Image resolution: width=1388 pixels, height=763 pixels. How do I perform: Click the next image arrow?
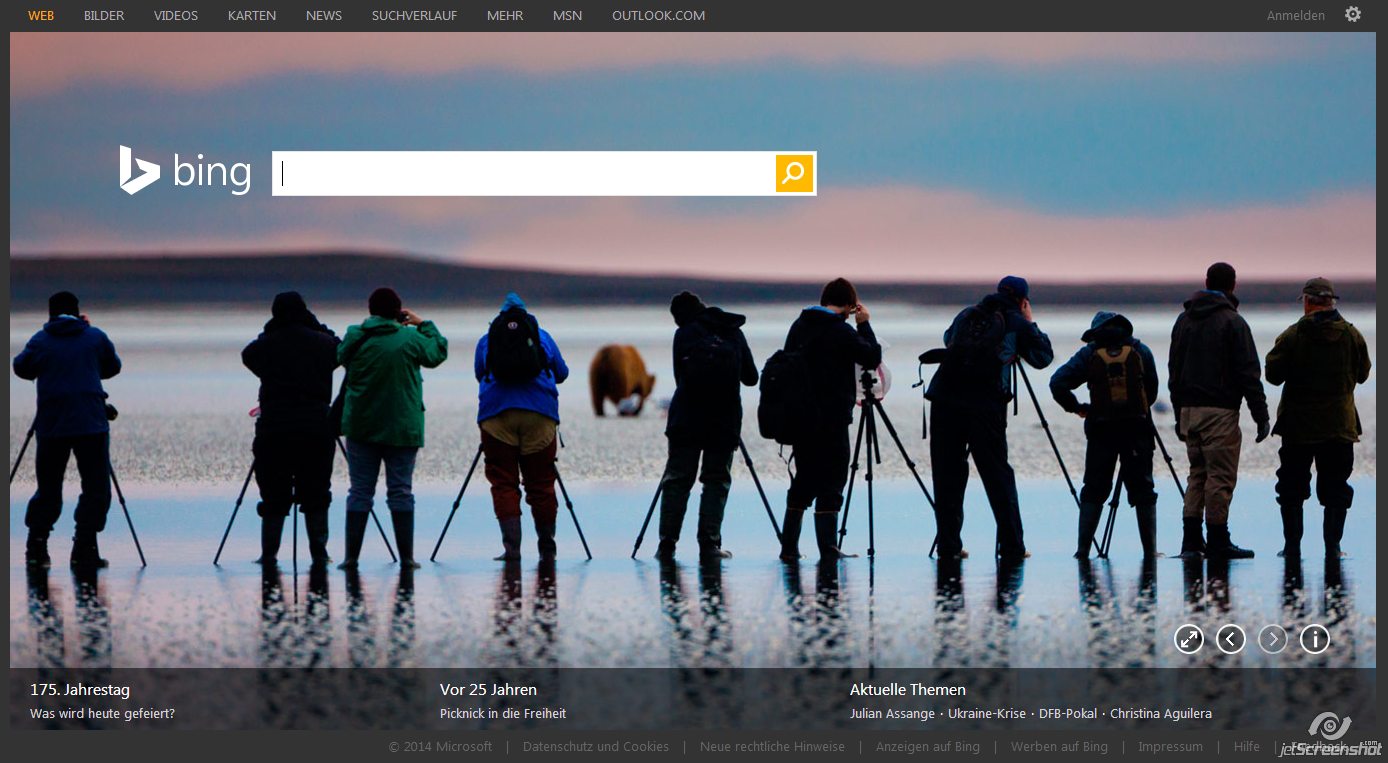[1272, 639]
